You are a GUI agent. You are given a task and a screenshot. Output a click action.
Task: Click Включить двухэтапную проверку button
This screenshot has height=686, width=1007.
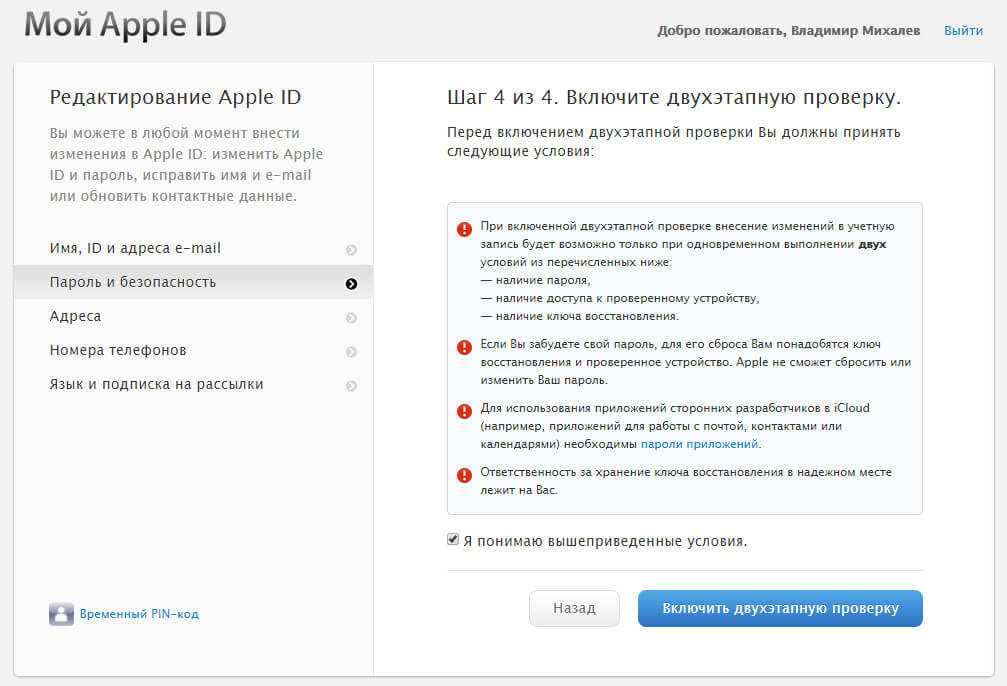tap(780, 608)
